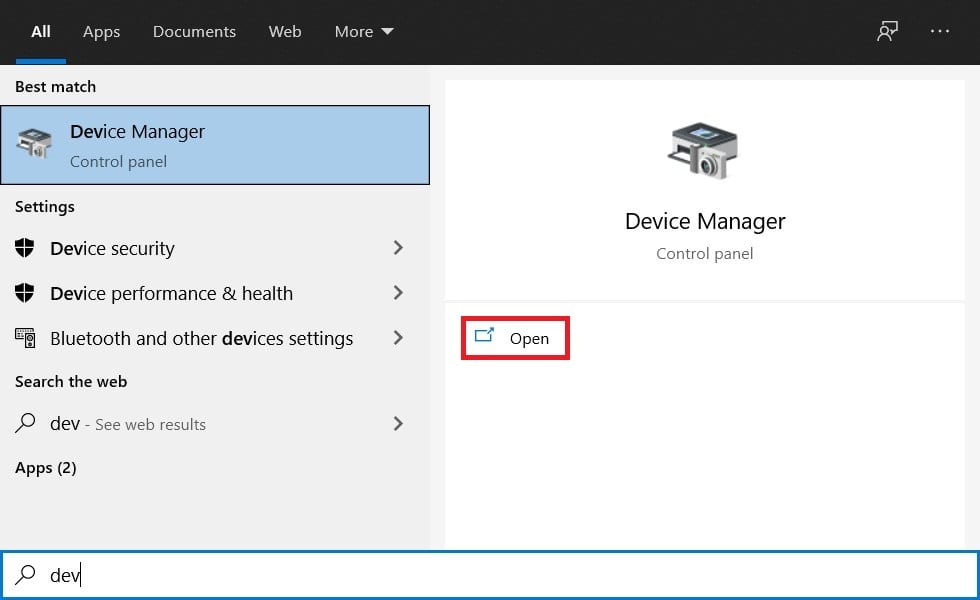Click the large Device Manager preview icon

click(703, 151)
